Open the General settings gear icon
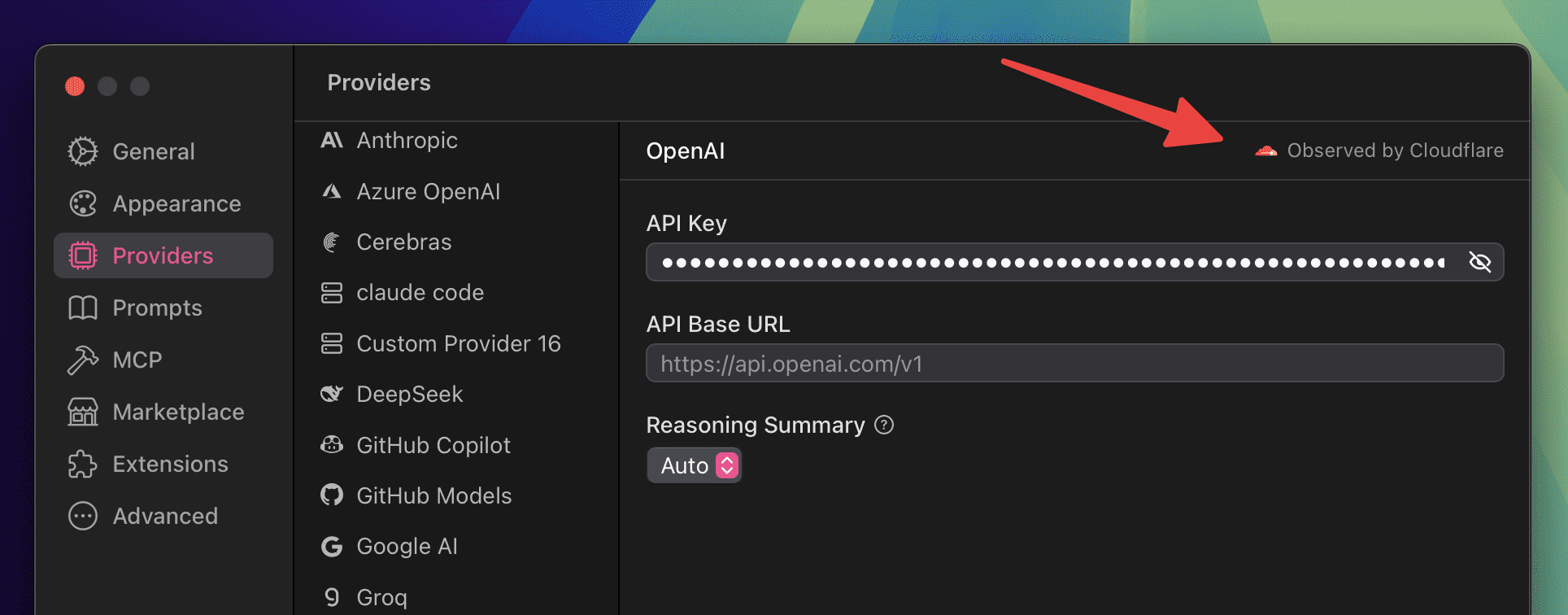The height and width of the screenshot is (615, 1568). pyautogui.click(x=83, y=151)
